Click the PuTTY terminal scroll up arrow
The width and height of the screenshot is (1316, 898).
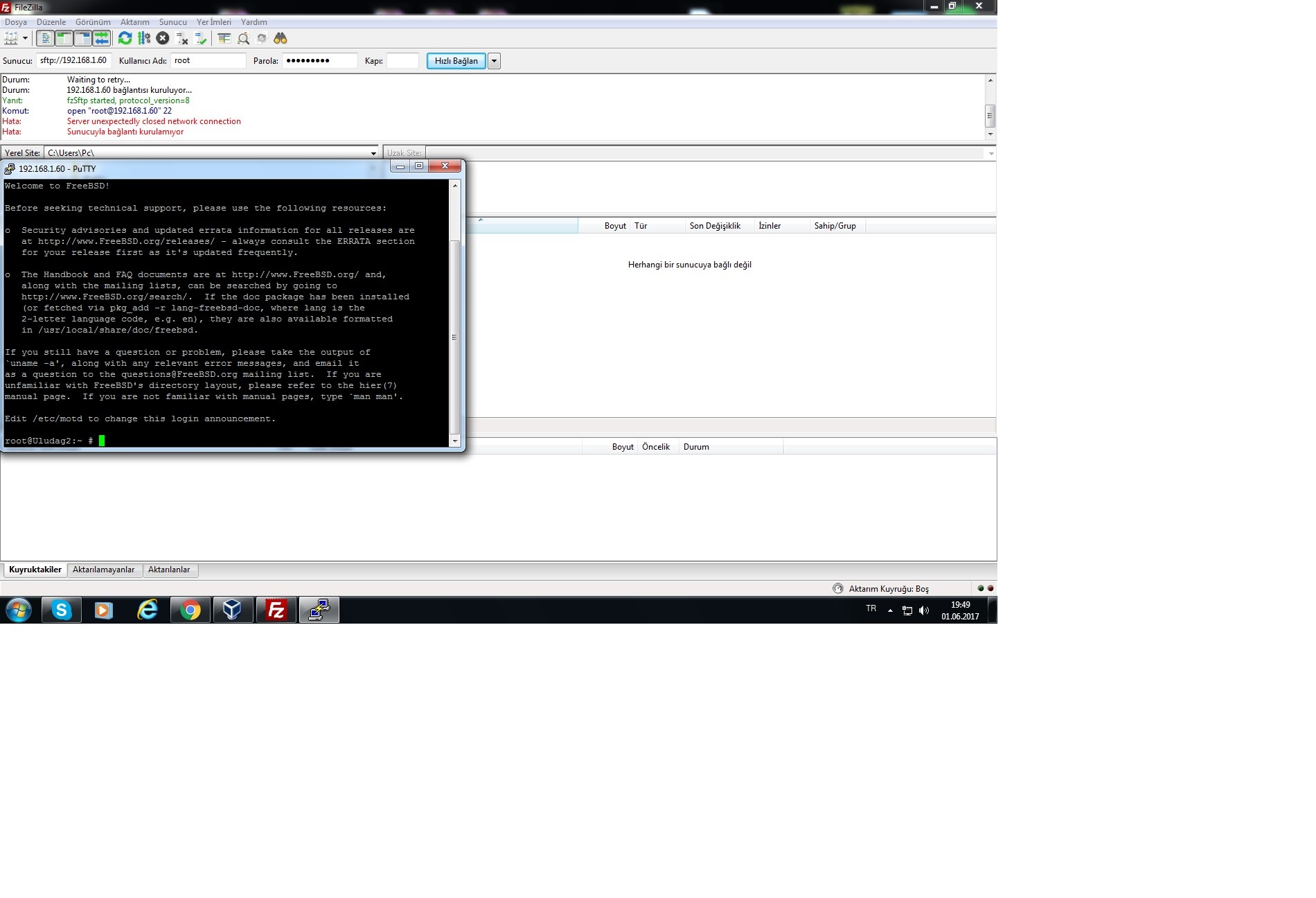click(x=455, y=186)
